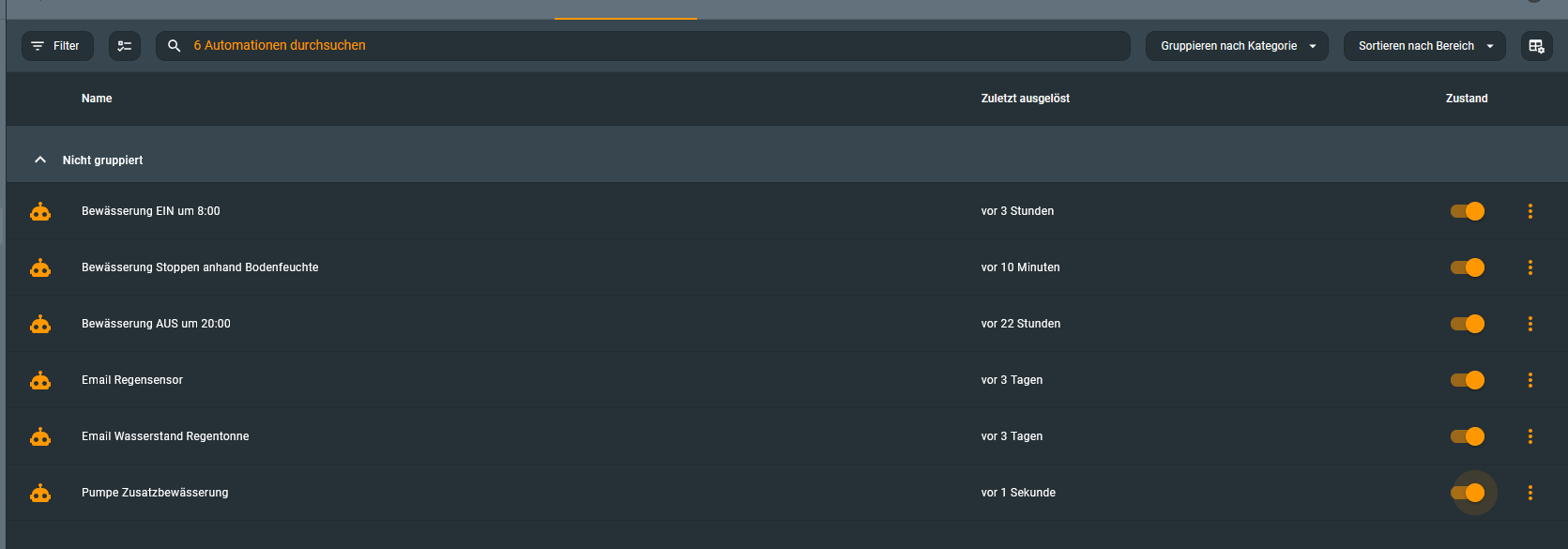
Task: Sort by Zuletzt ausgelöst column header
Action: click(1025, 99)
